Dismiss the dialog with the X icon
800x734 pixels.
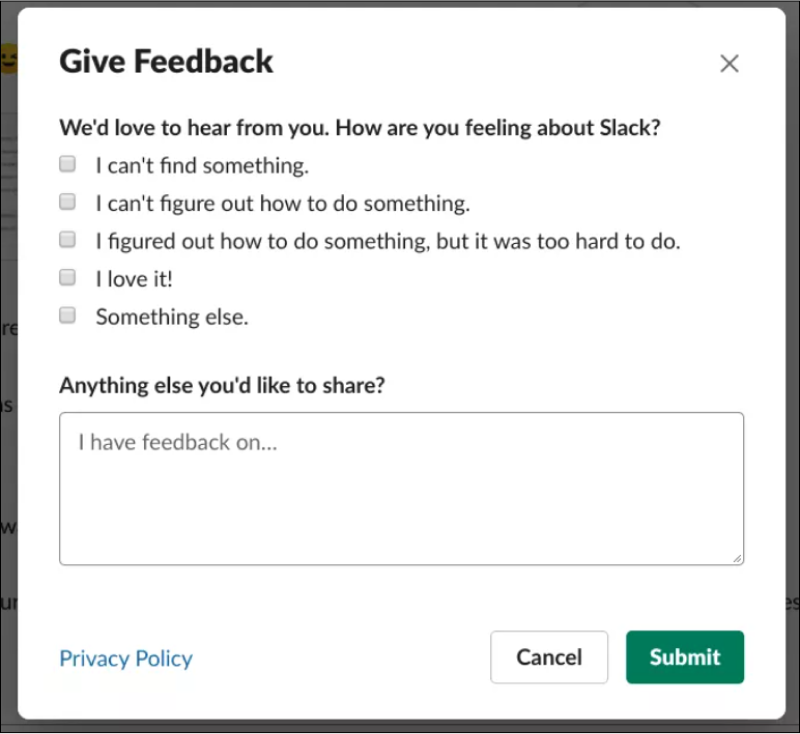tap(729, 63)
